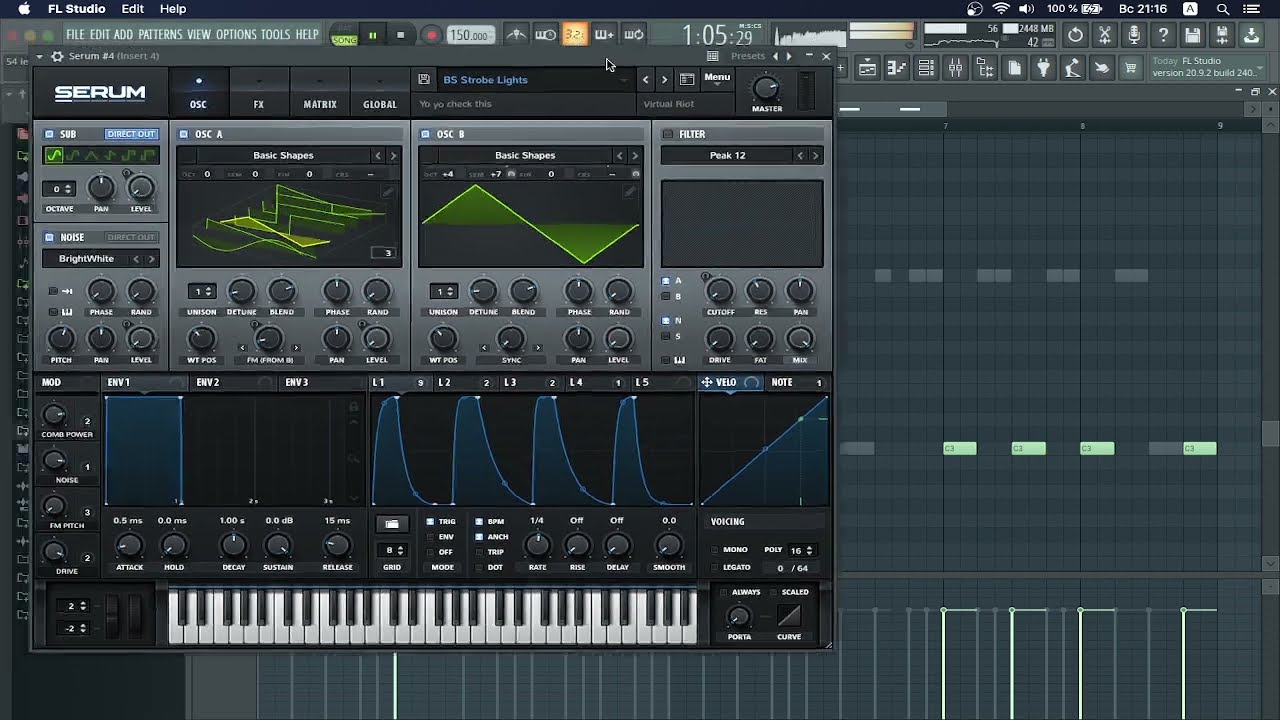The height and width of the screenshot is (720, 1280).
Task: Click previous arrow on OSC B Basic Shapes
Action: click(619, 155)
